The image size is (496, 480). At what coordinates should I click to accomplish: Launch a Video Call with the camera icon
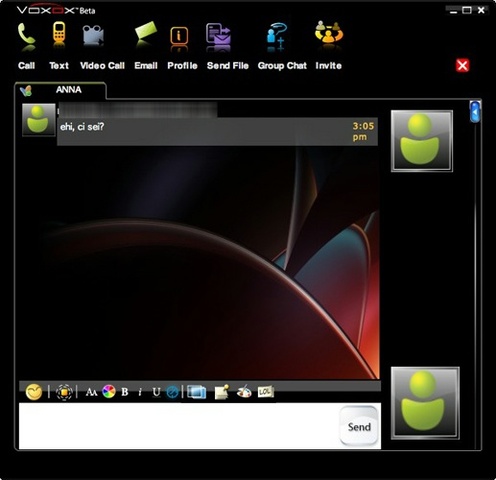click(93, 35)
